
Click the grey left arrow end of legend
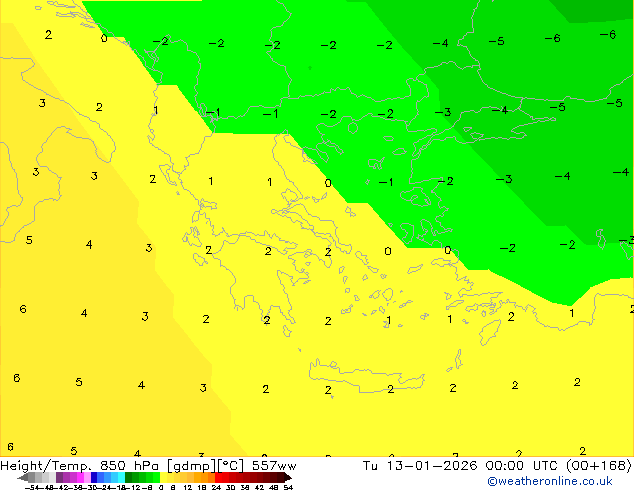click(23, 477)
